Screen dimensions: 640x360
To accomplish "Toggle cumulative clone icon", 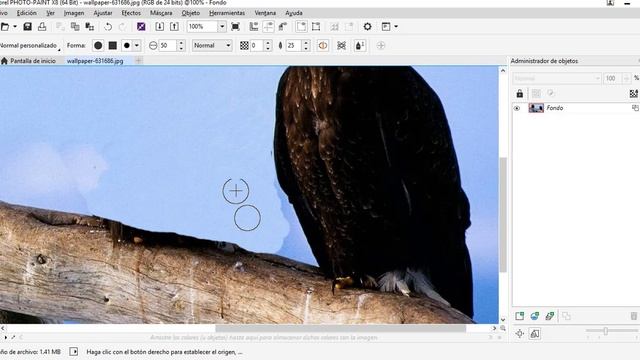I will (323, 45).
